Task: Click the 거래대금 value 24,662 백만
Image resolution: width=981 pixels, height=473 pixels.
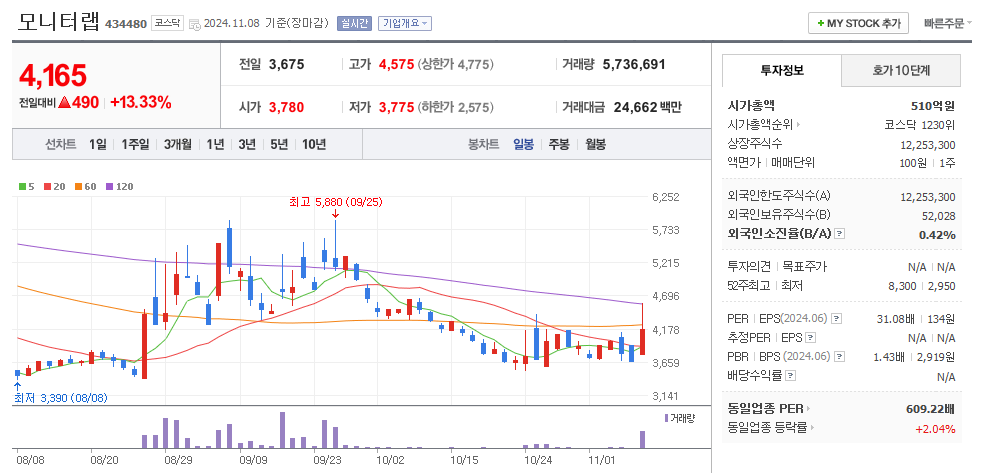Action: 648,107
